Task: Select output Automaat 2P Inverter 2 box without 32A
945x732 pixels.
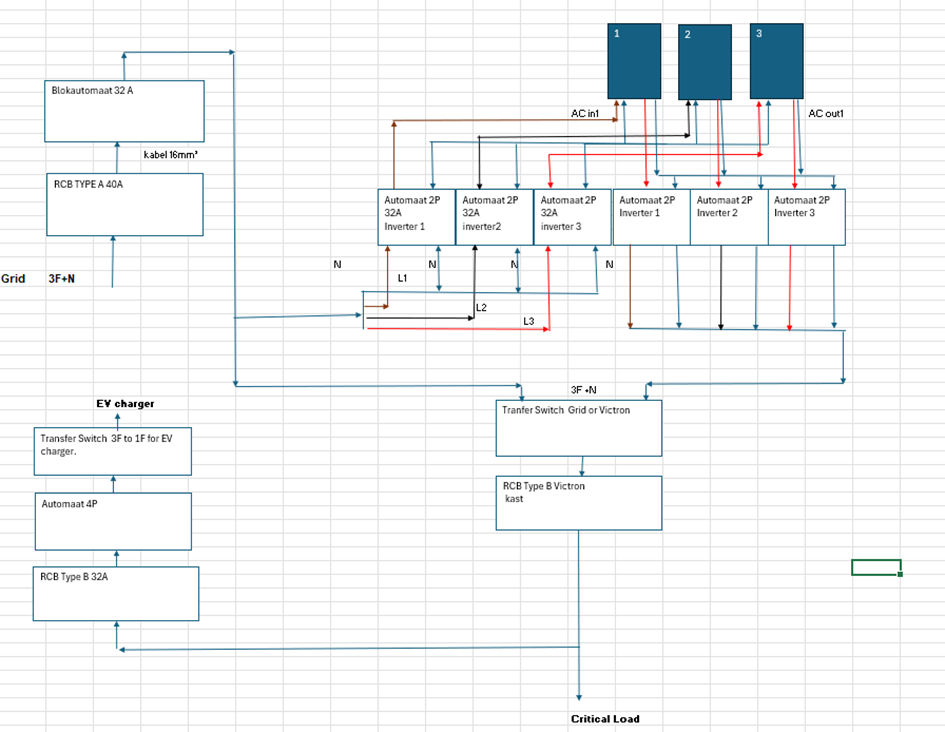Action: click(729, 217)
